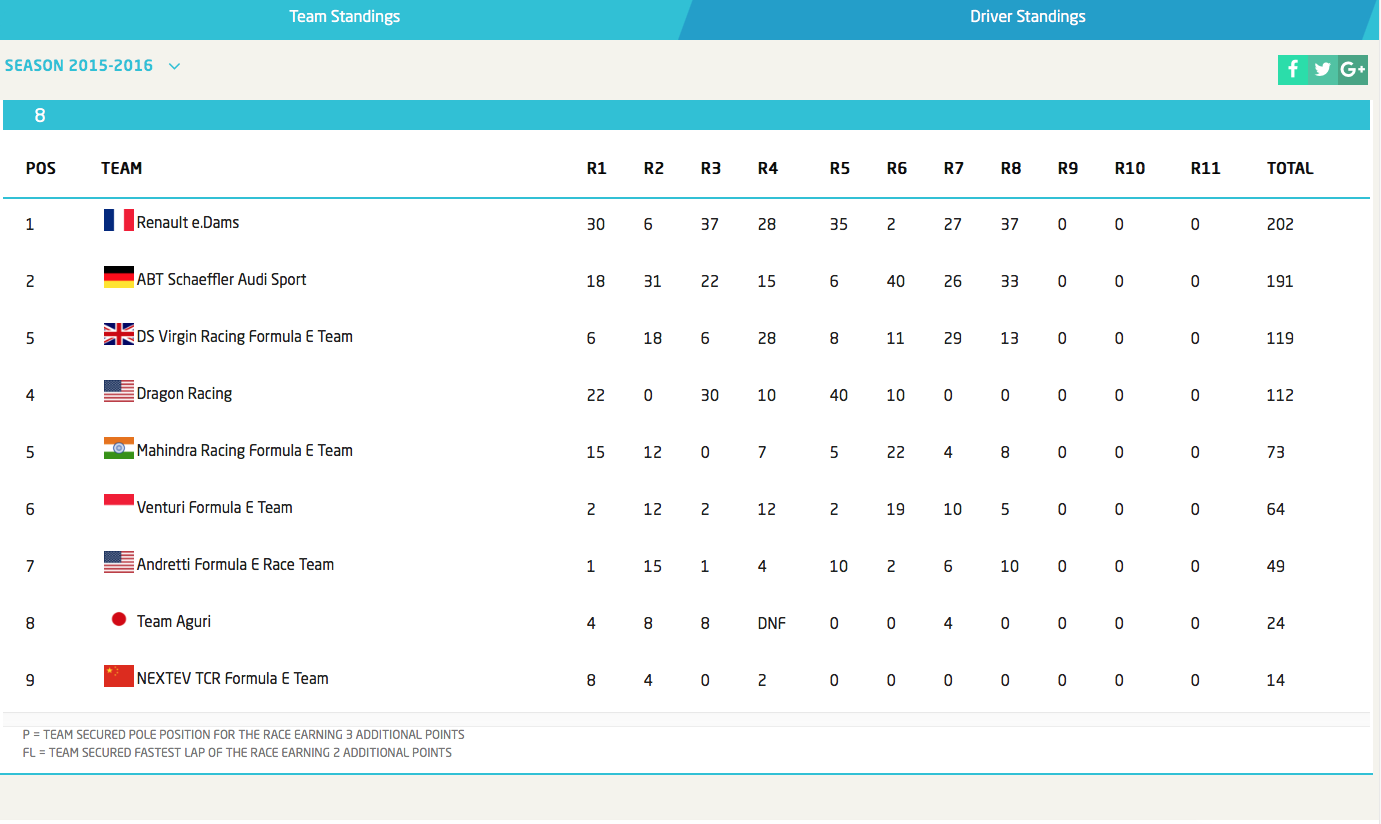
Task: Open NEXTEV TCR Formula E Team
Action: point(233,678)
